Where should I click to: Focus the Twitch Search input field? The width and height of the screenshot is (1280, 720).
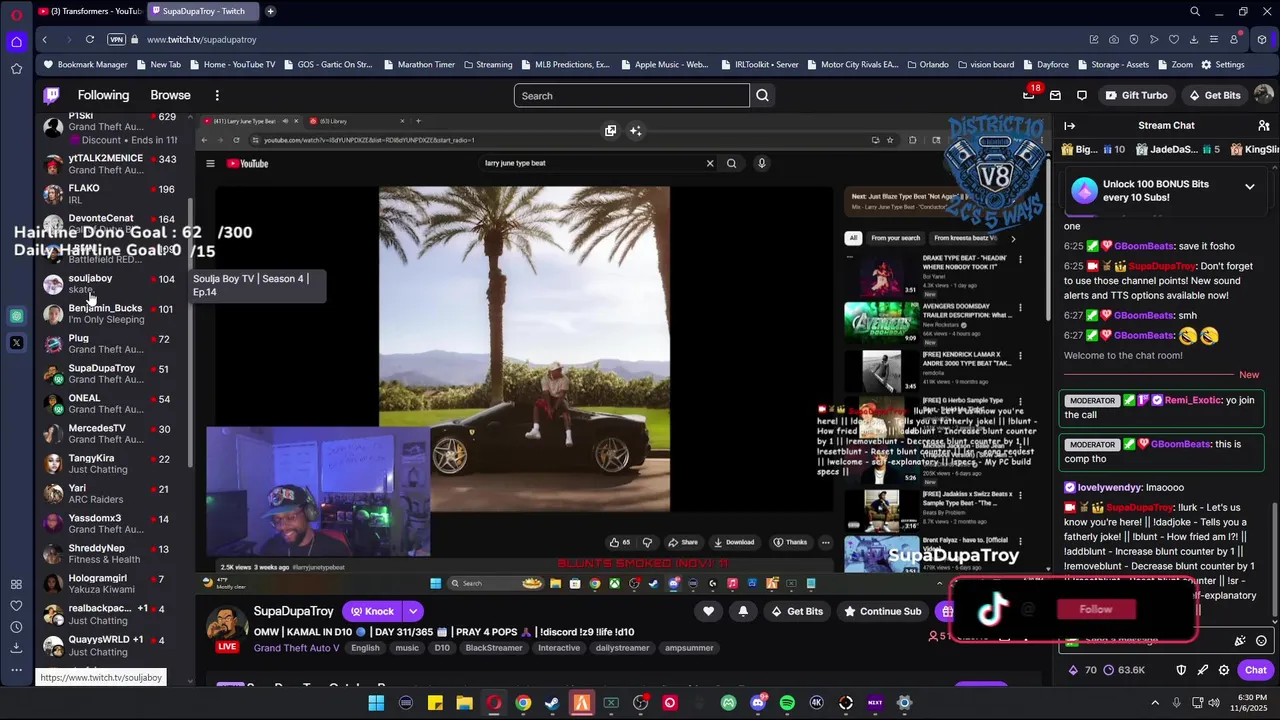[631, 95]
